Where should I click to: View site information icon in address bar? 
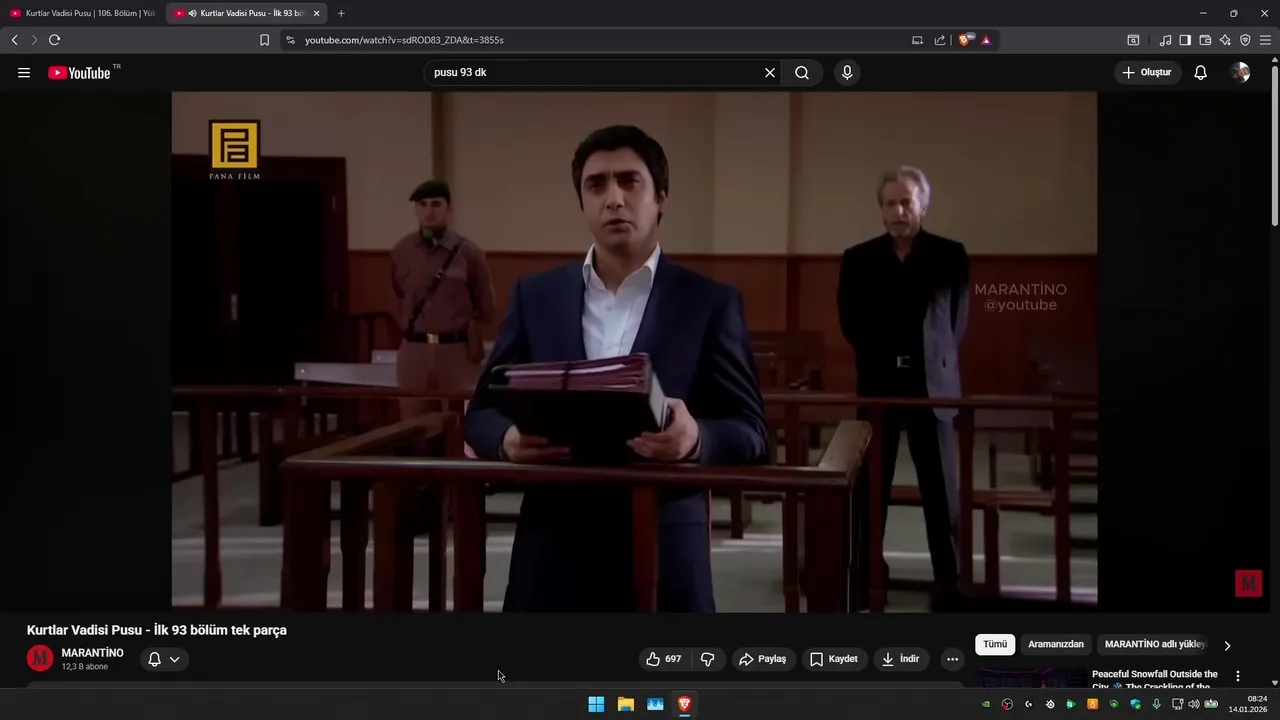[290, 40]
